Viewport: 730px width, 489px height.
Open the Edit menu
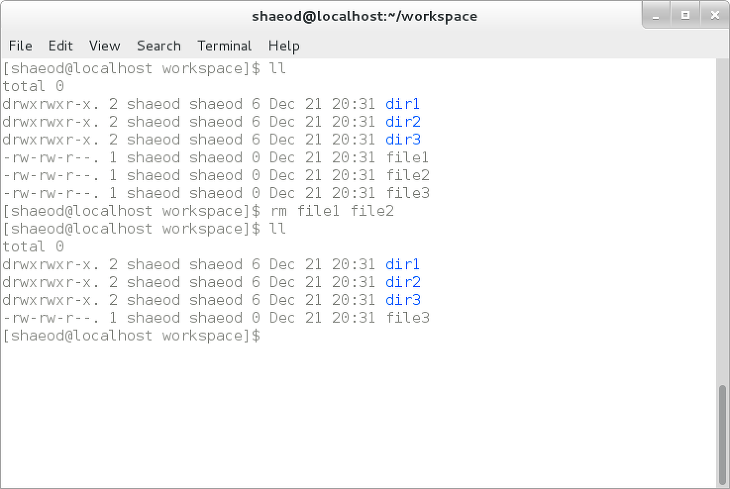click(x=61, y=46)
